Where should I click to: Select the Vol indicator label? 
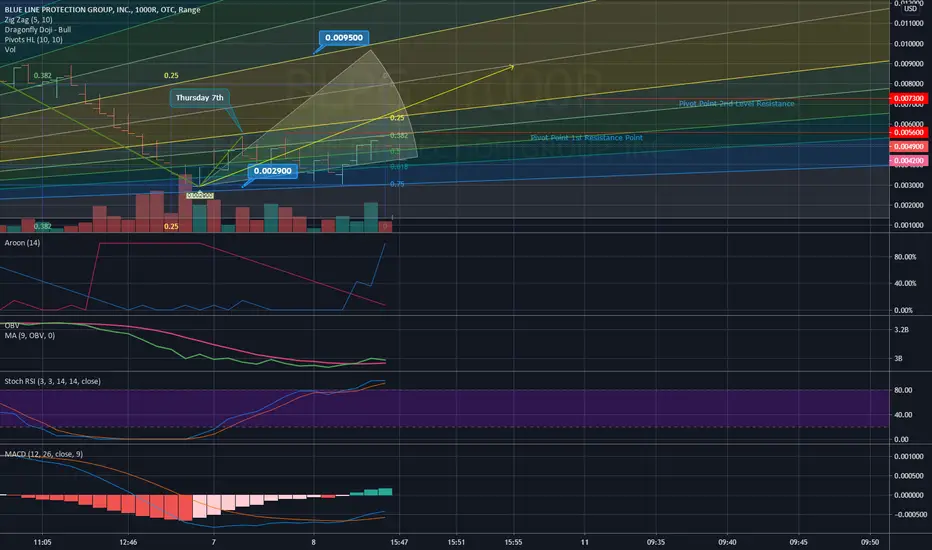tap(10, 50)
